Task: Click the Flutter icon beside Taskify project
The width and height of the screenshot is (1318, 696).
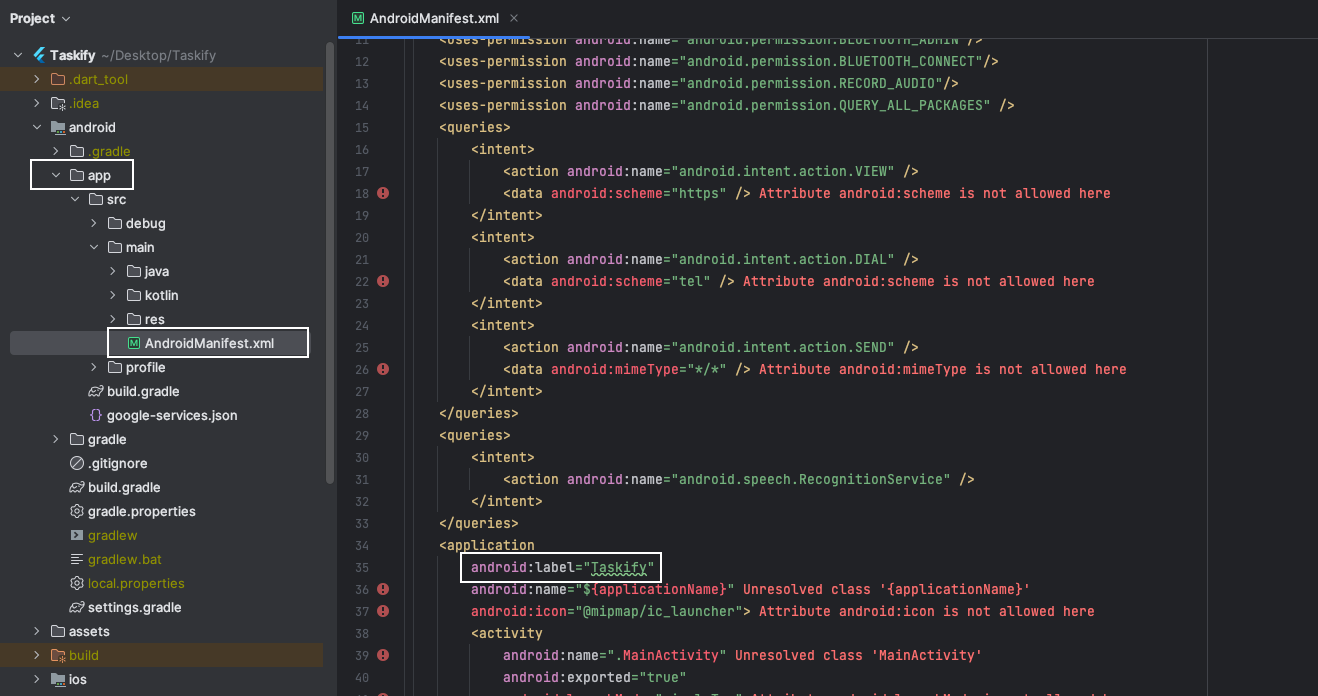Action: tap(39, 55)
